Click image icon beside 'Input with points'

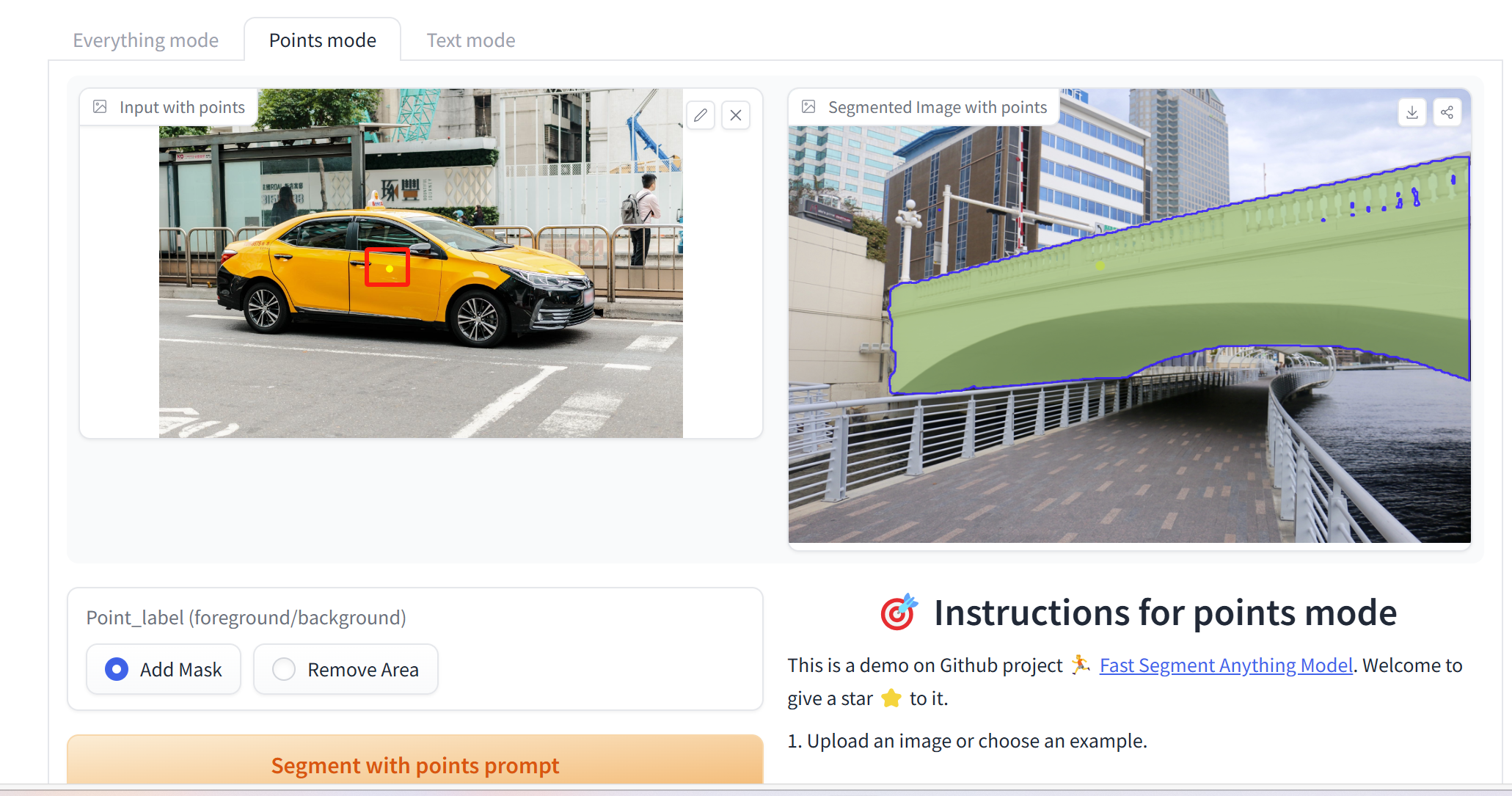click(100, 107)
